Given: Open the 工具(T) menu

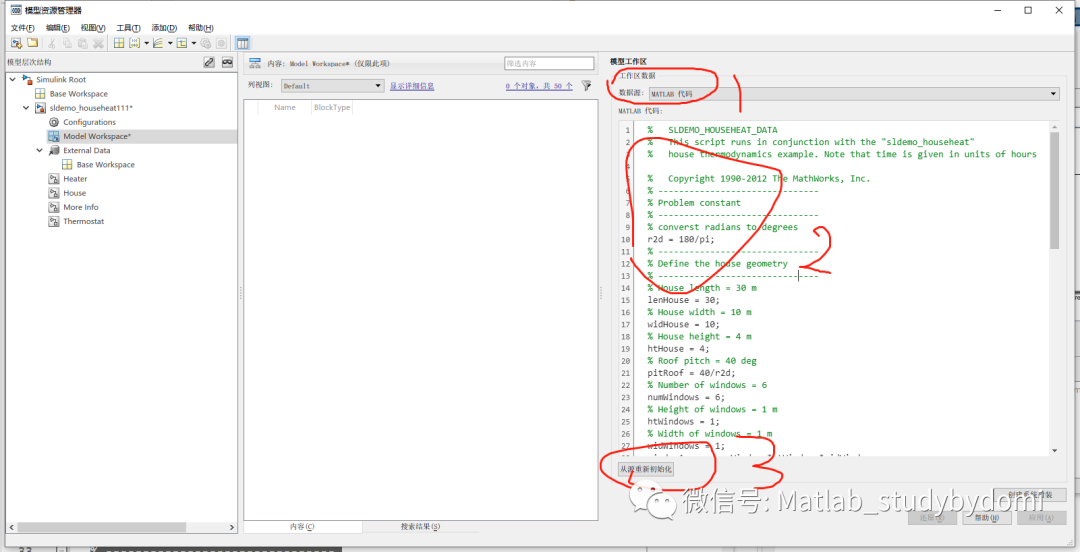Looking at the screenshot, I should click(x=128, y=28).
